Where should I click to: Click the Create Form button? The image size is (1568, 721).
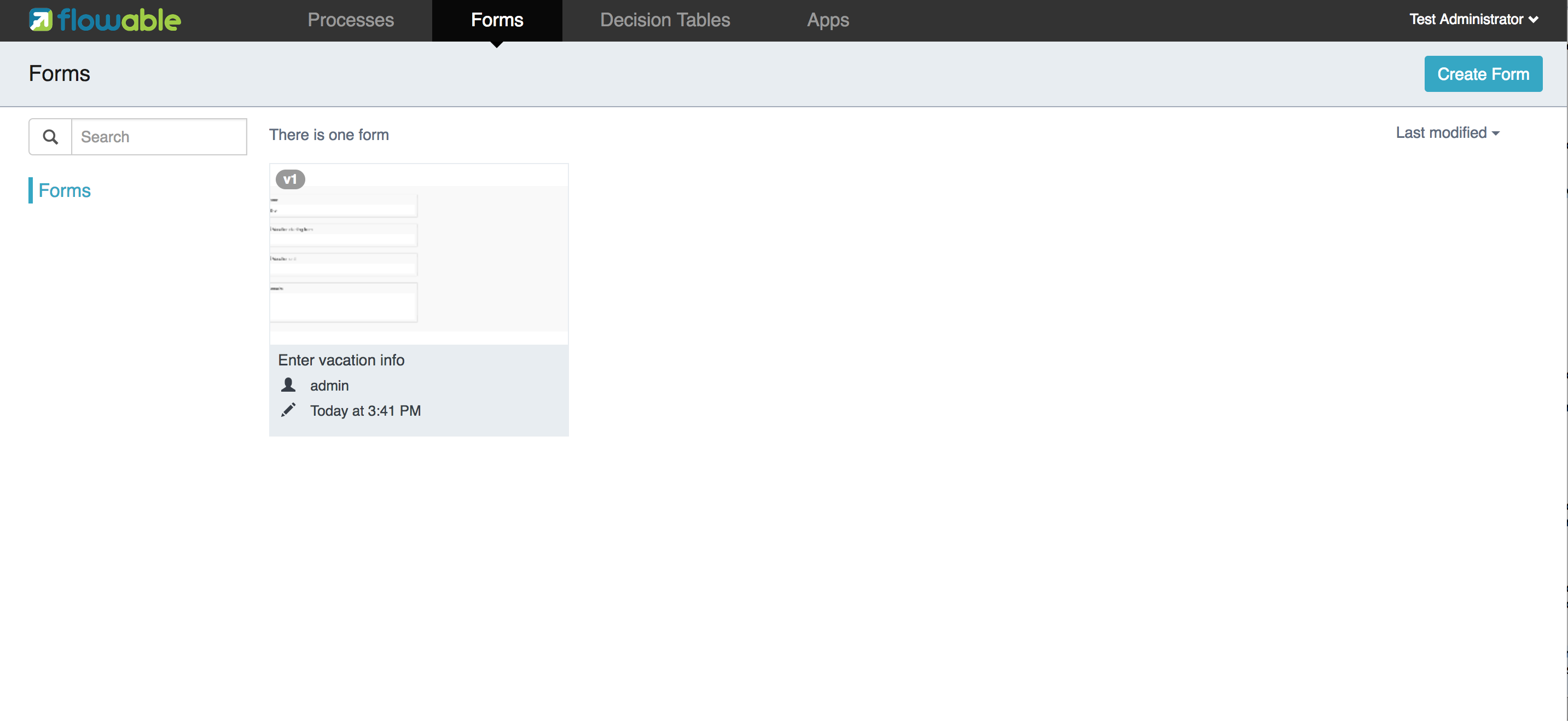tap(1483, 74)
